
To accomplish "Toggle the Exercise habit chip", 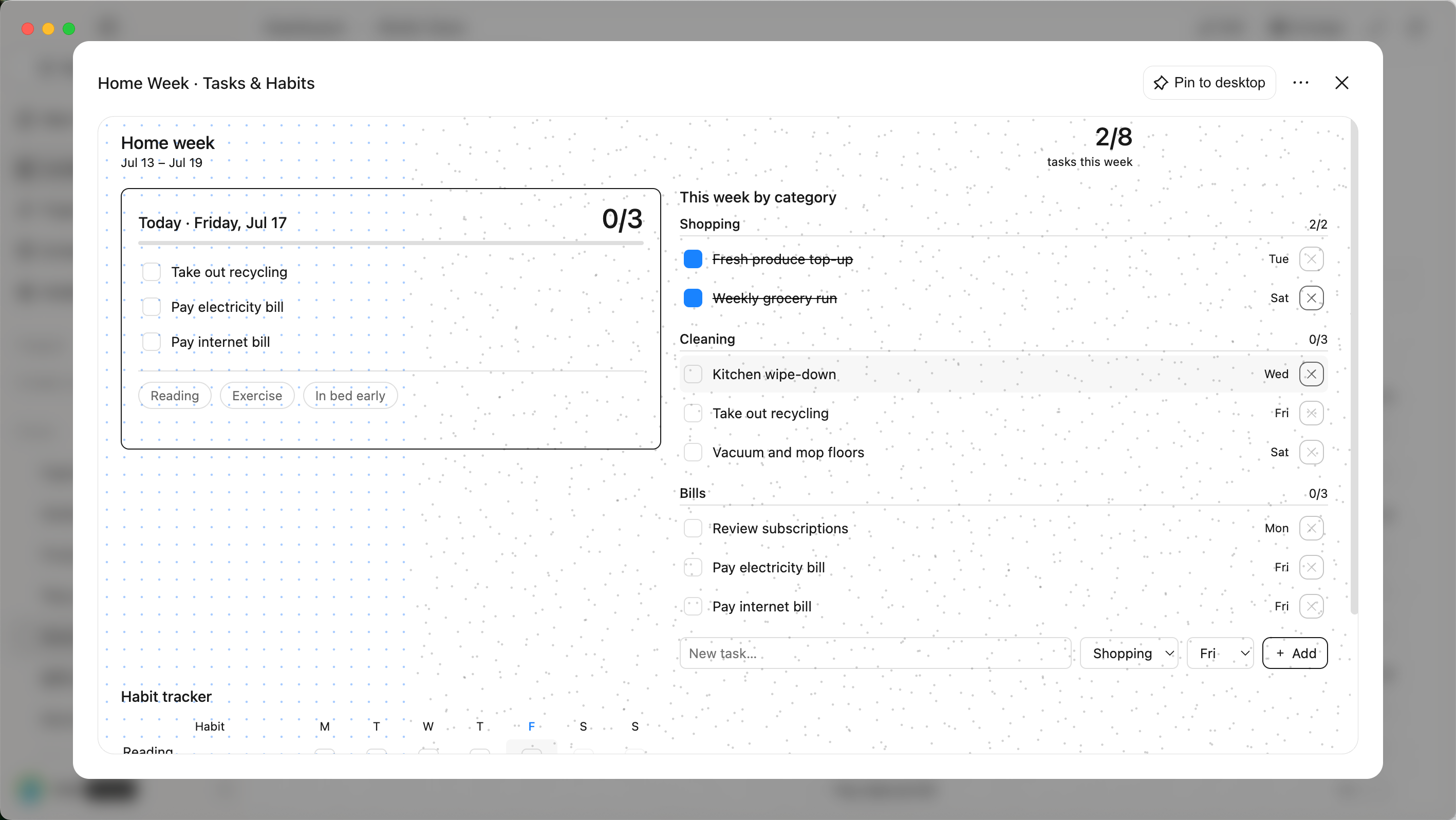I will [257, 396].
